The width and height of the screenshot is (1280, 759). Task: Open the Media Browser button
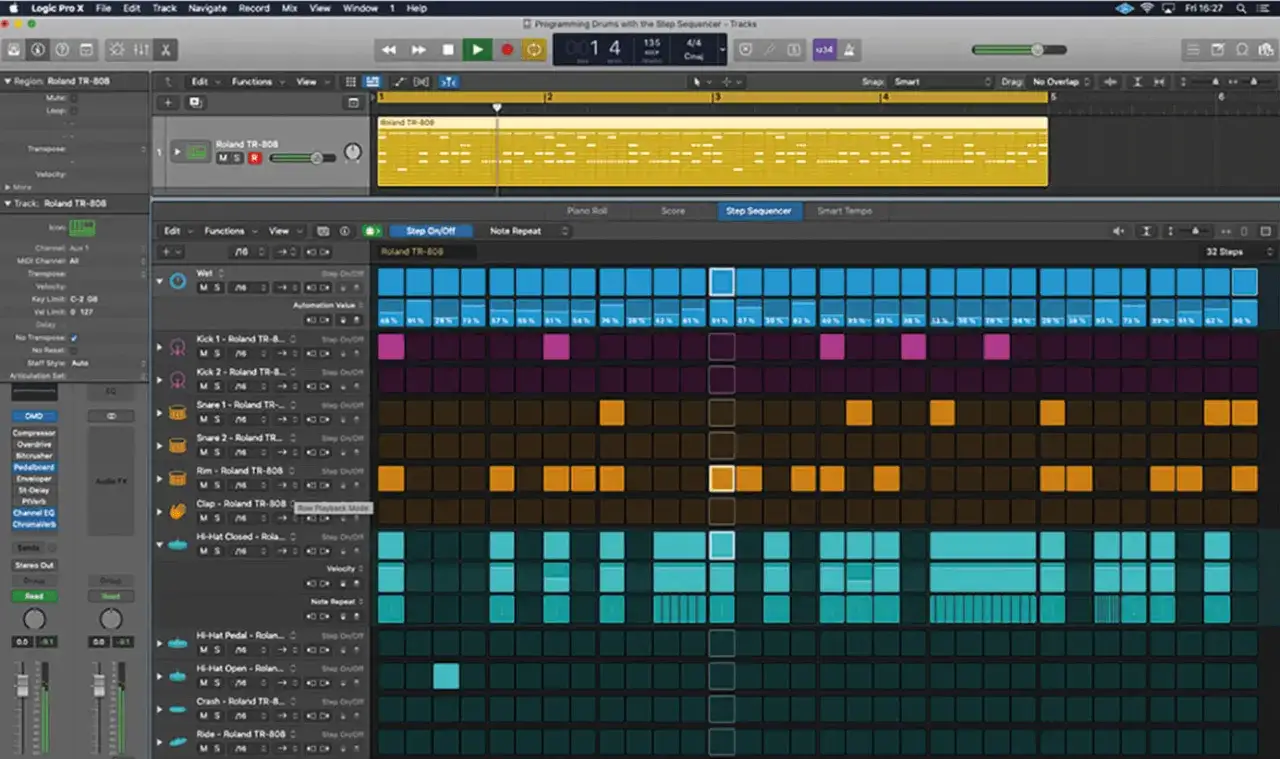1265,49
